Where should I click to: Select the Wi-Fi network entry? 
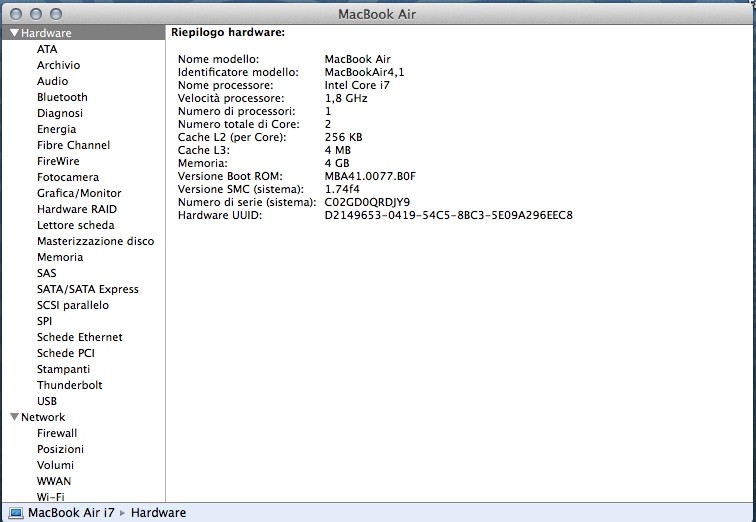52,496
